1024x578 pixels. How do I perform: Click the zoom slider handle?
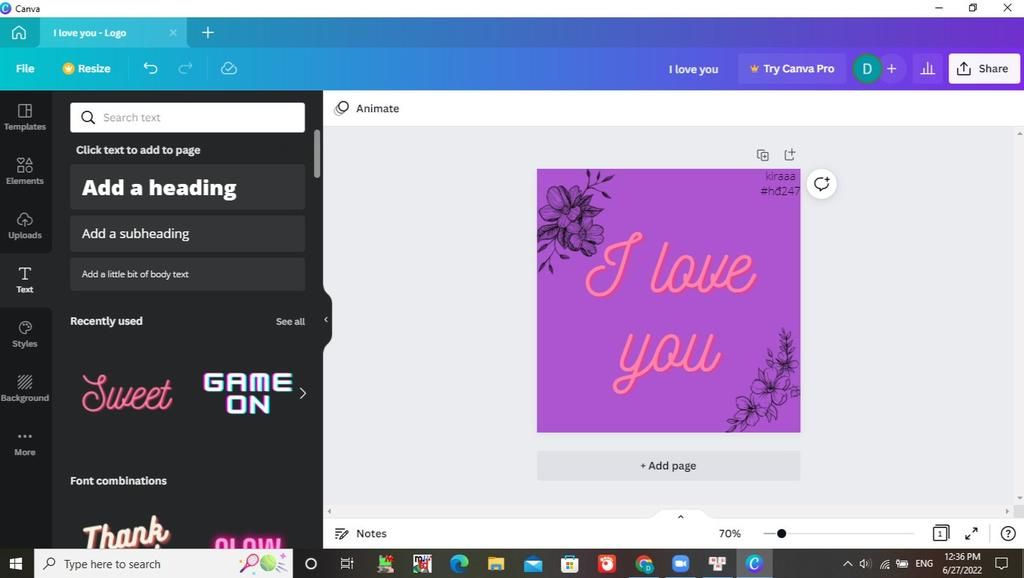point(781,534)
